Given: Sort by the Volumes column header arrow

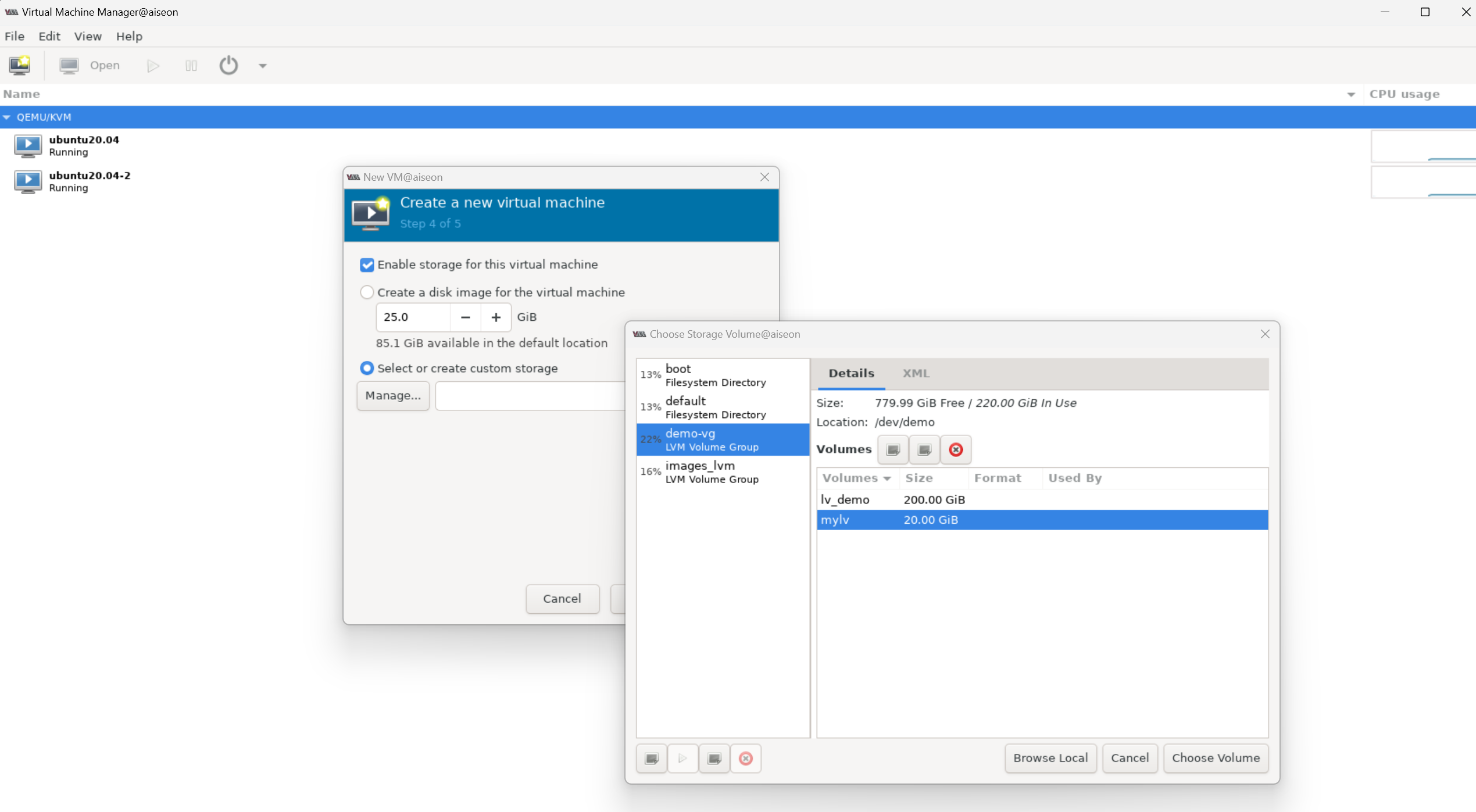Looking at the screenshot, I should [x=887, y=478].
